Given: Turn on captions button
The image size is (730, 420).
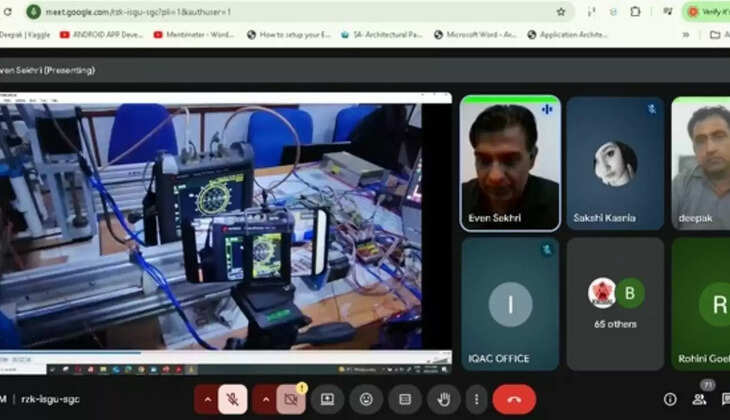Looking at the screenshot, I should click(405, 399).
